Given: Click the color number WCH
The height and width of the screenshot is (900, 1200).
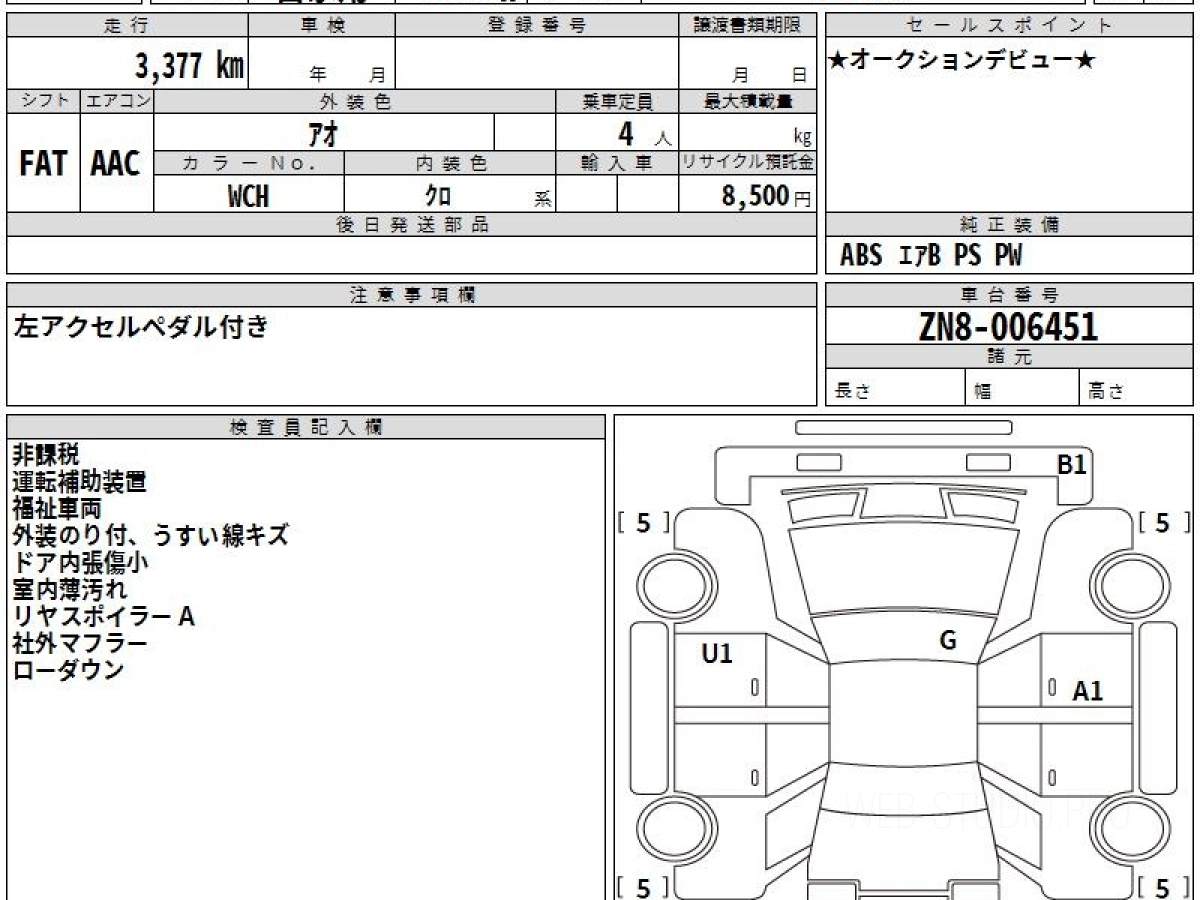Looking at the screenshot, I should [x=248, y=196].
